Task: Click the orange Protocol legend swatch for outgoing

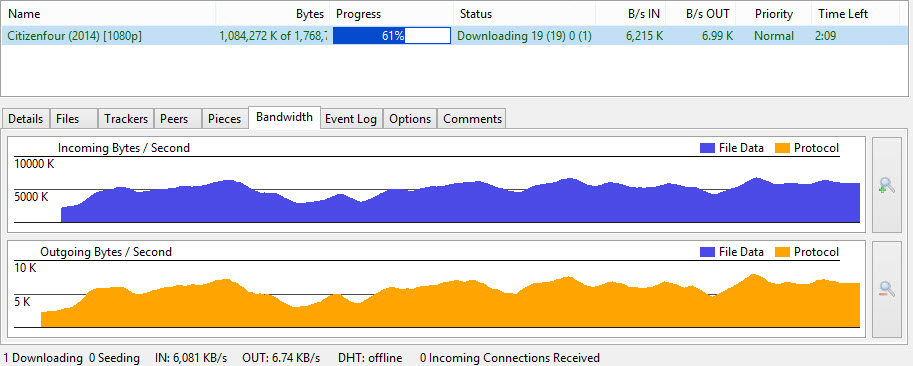Action: (x=783, y=252)
